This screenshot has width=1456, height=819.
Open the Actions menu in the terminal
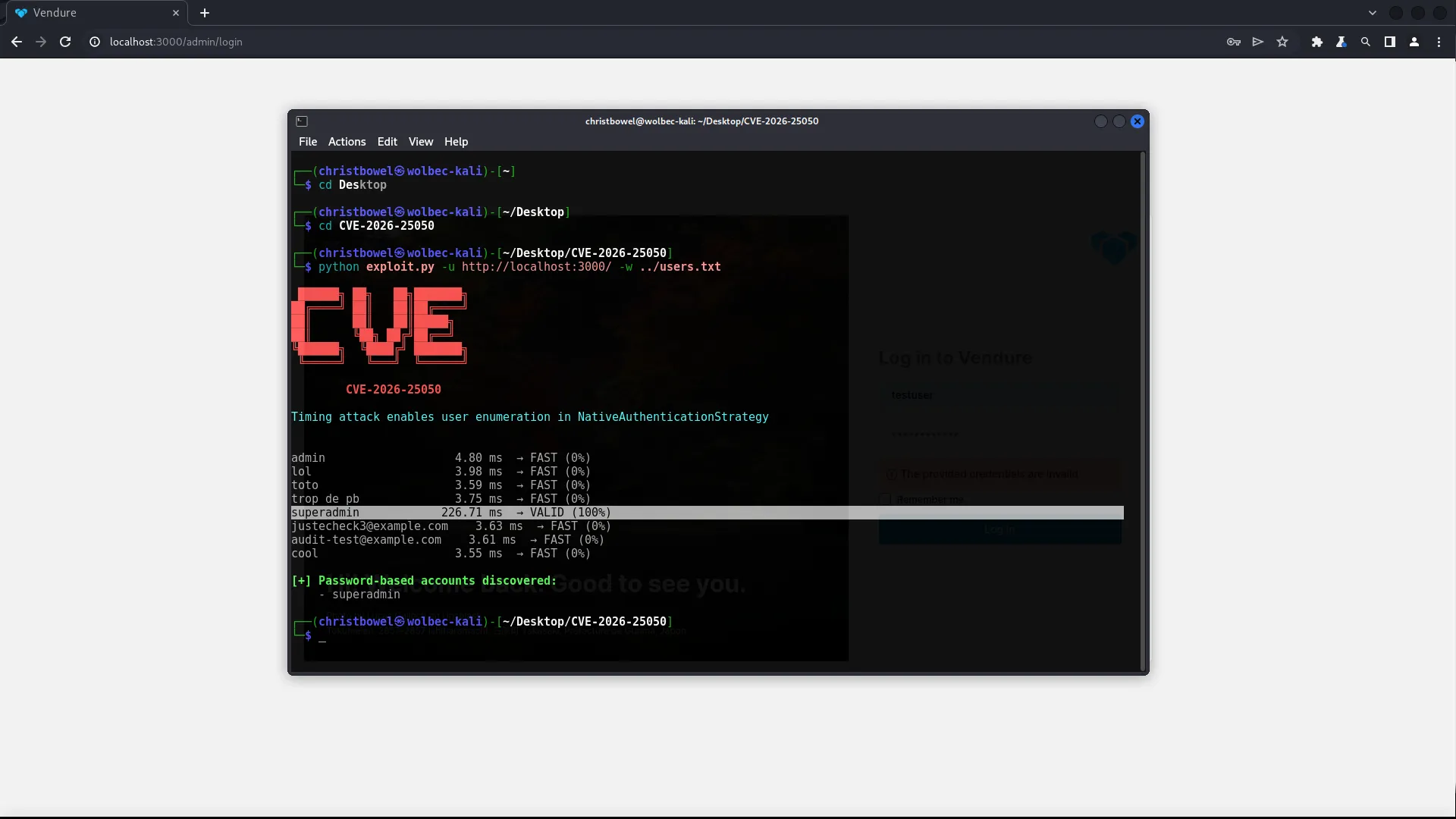[346, 141]
